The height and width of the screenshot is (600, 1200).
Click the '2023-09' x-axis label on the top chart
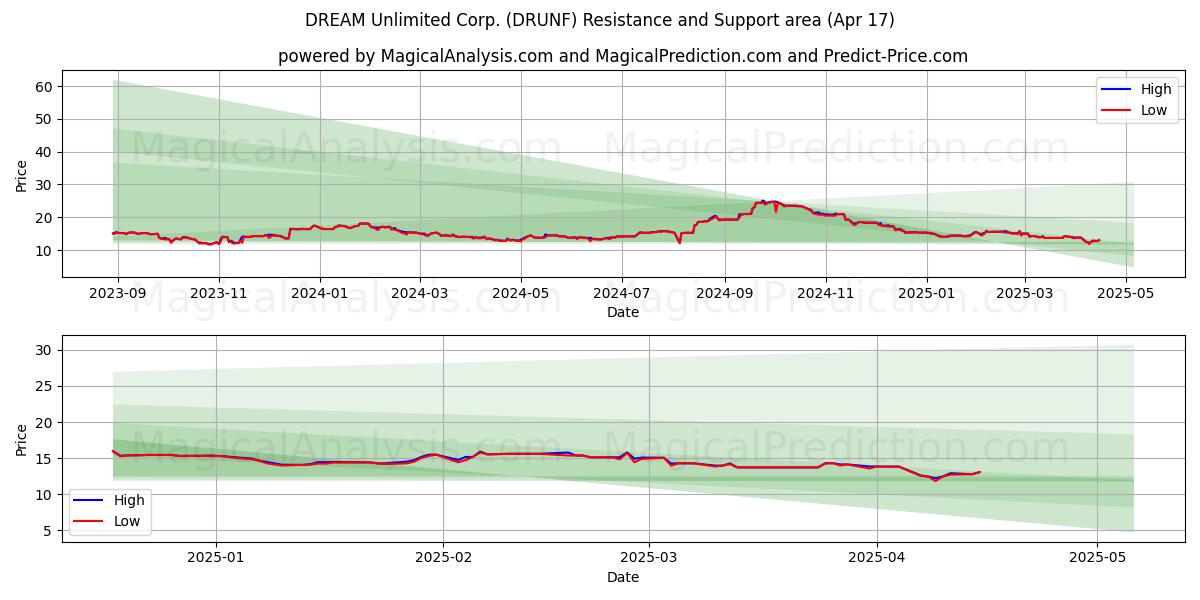tap(118, 294)
